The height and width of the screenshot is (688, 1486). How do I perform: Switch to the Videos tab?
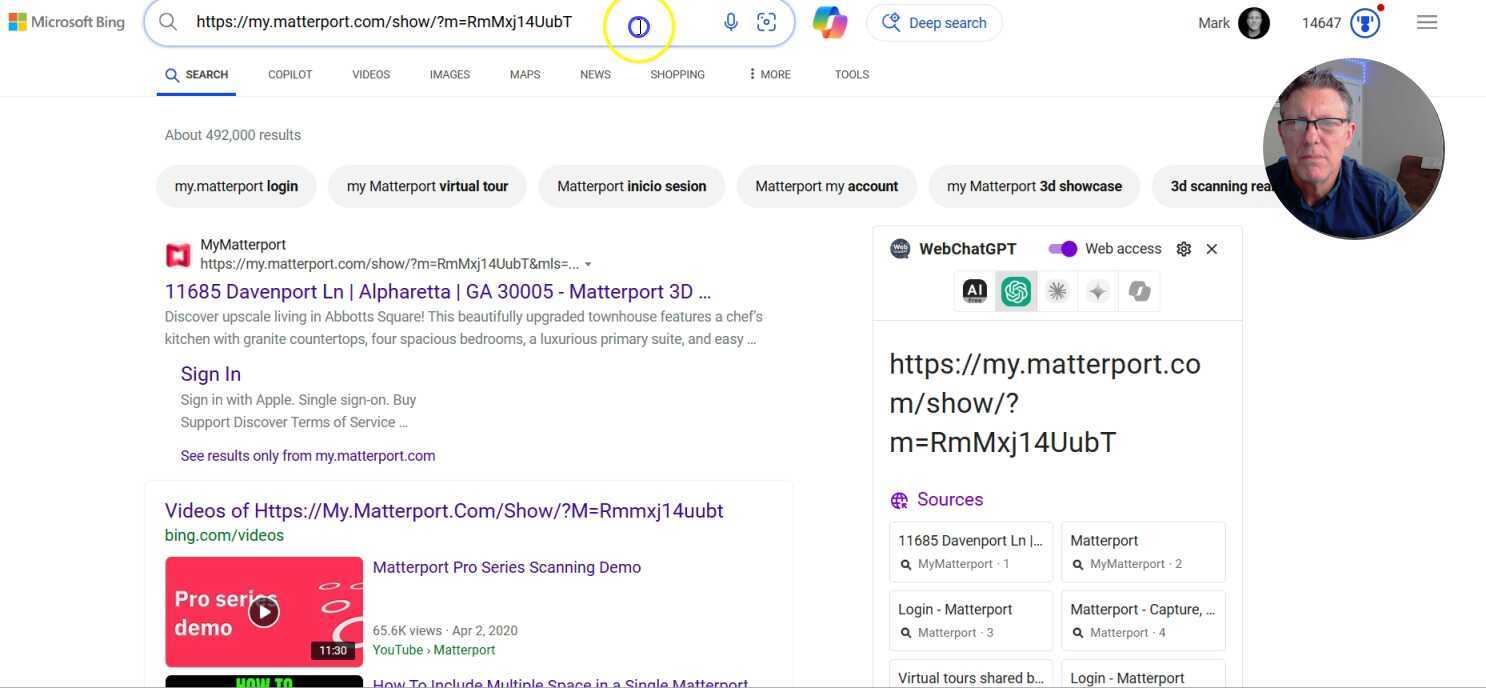coord(371,75)
